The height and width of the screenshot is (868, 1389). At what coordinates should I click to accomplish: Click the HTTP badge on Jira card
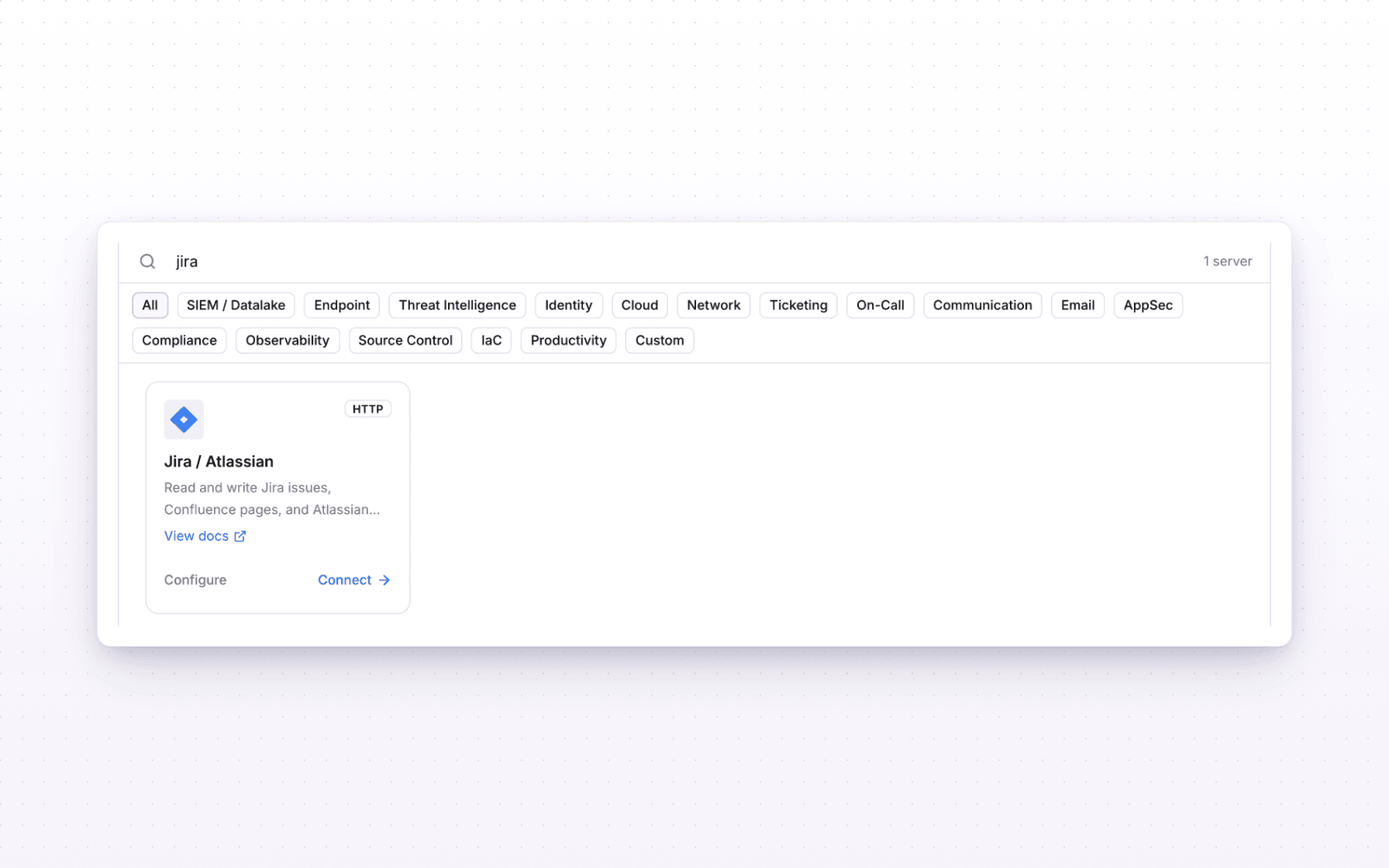point(367,409)
